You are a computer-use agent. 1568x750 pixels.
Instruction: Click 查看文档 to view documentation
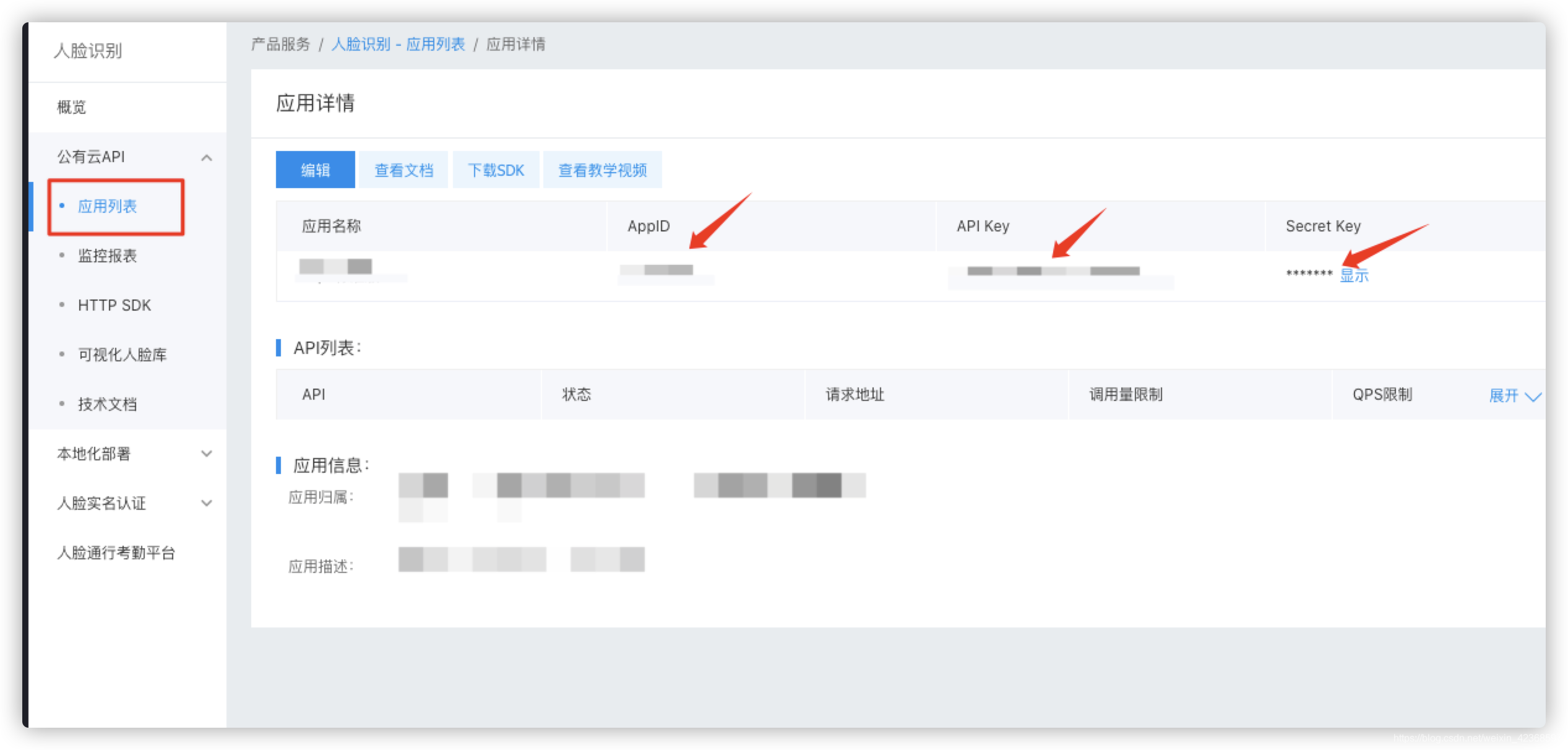coord(403,170)
